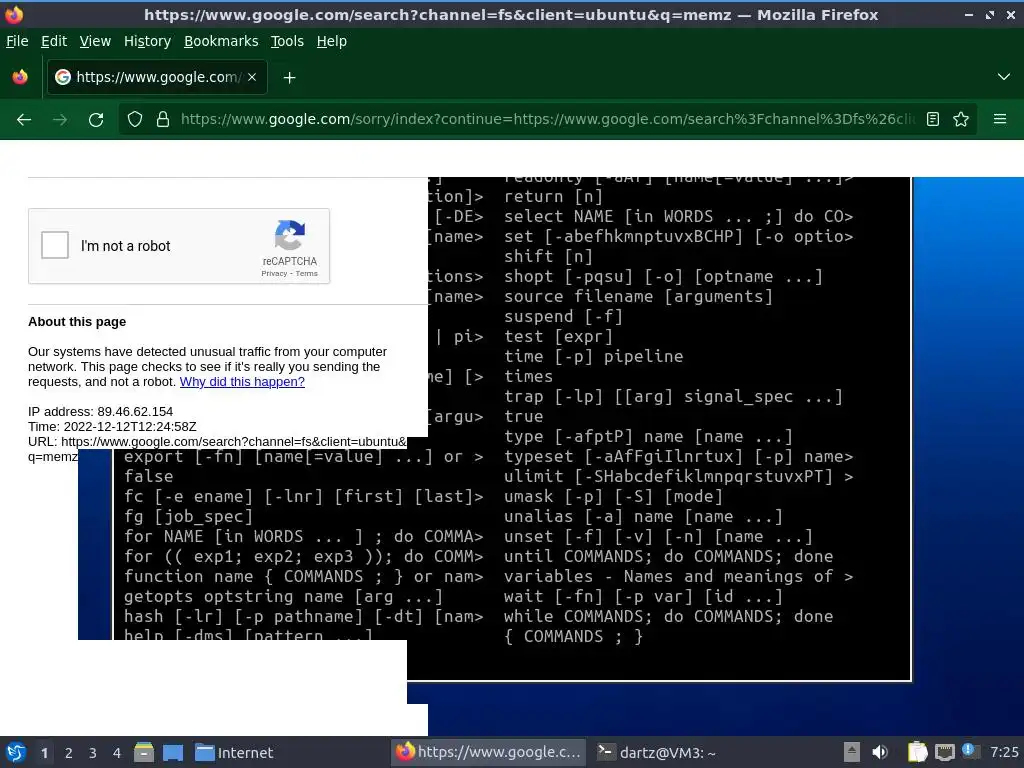
Task: Click the update notifier tray icon
Action: pyautogui.click(x=971, y=751)
